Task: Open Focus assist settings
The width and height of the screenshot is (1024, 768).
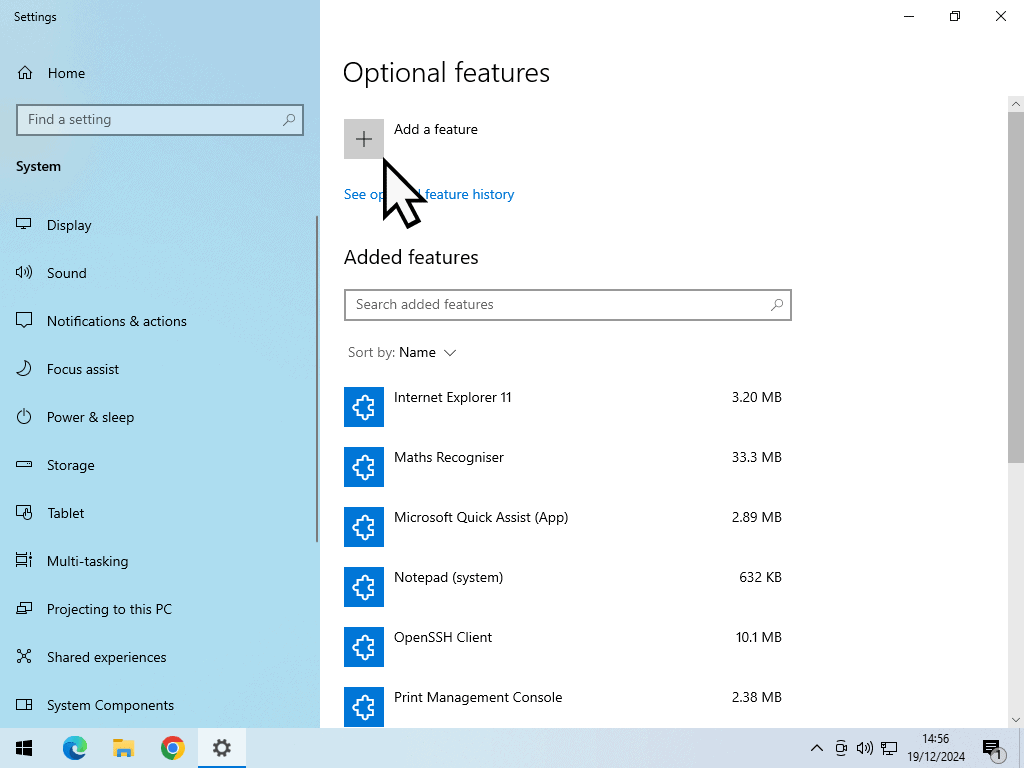Action: coord(67,370)
